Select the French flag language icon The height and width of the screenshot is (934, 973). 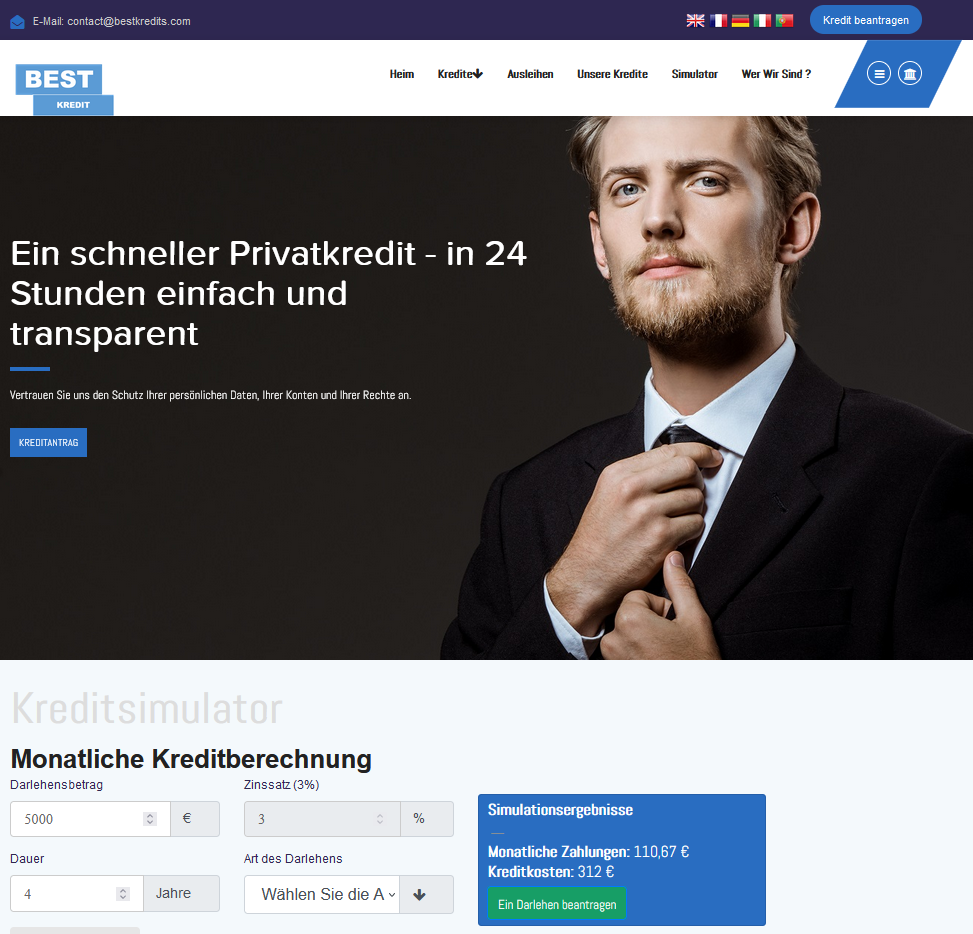[718, 20]
